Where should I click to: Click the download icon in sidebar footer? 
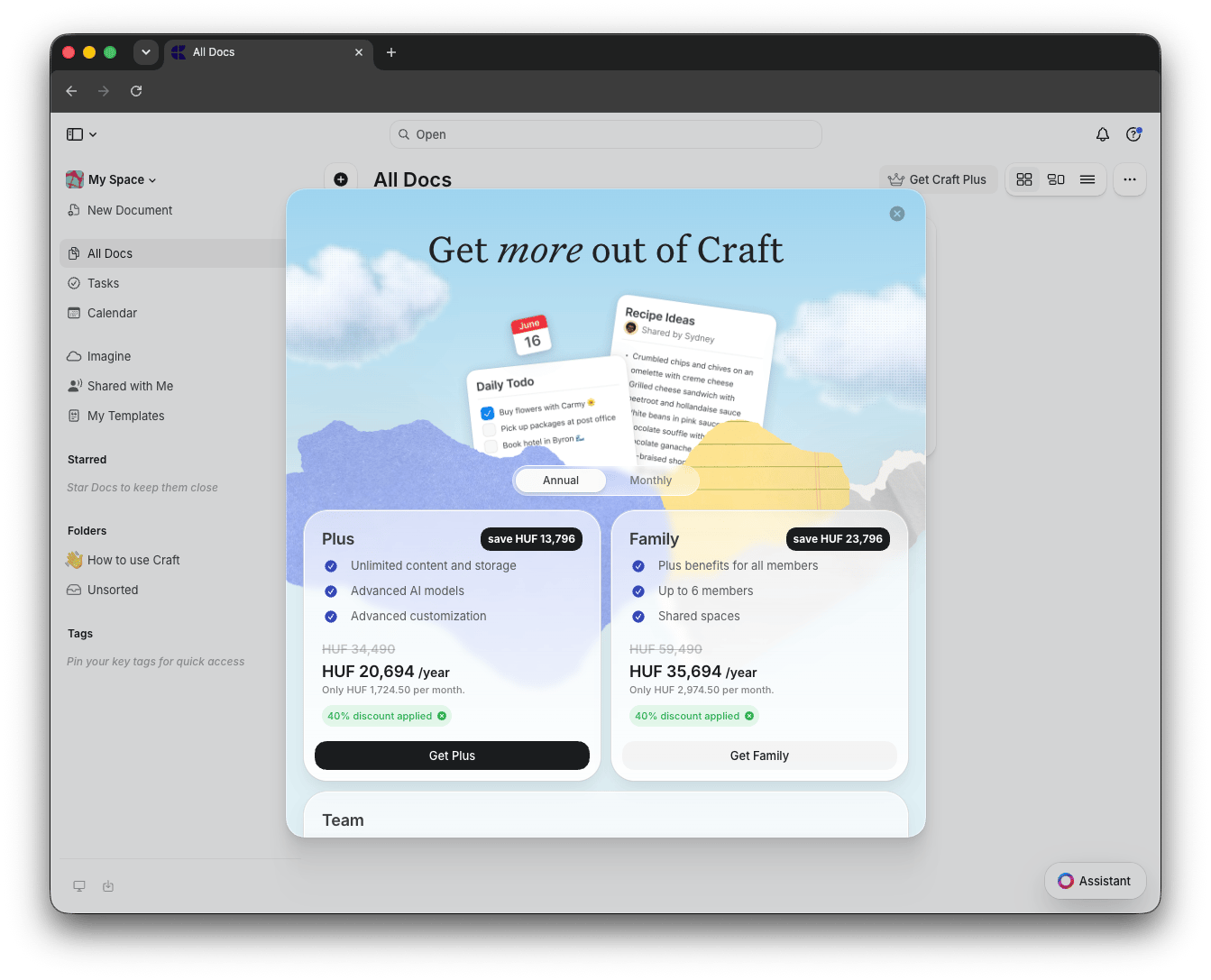pos(108,886)
